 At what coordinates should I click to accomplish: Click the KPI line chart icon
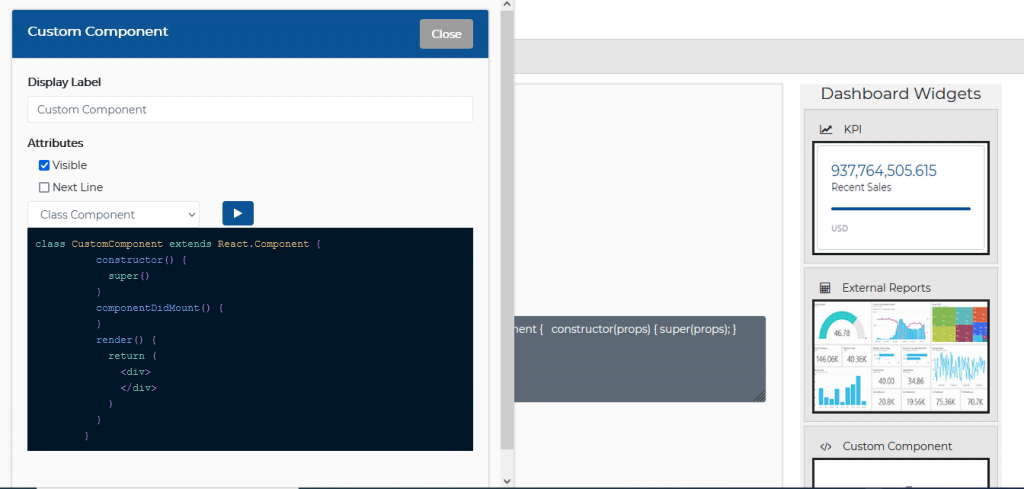pos(826,129)
